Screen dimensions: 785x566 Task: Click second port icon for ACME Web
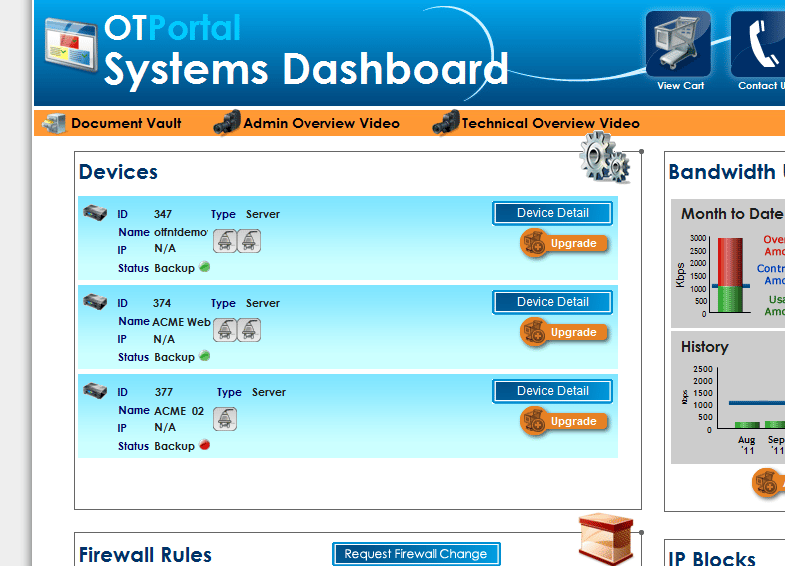[x=249, y=330]
